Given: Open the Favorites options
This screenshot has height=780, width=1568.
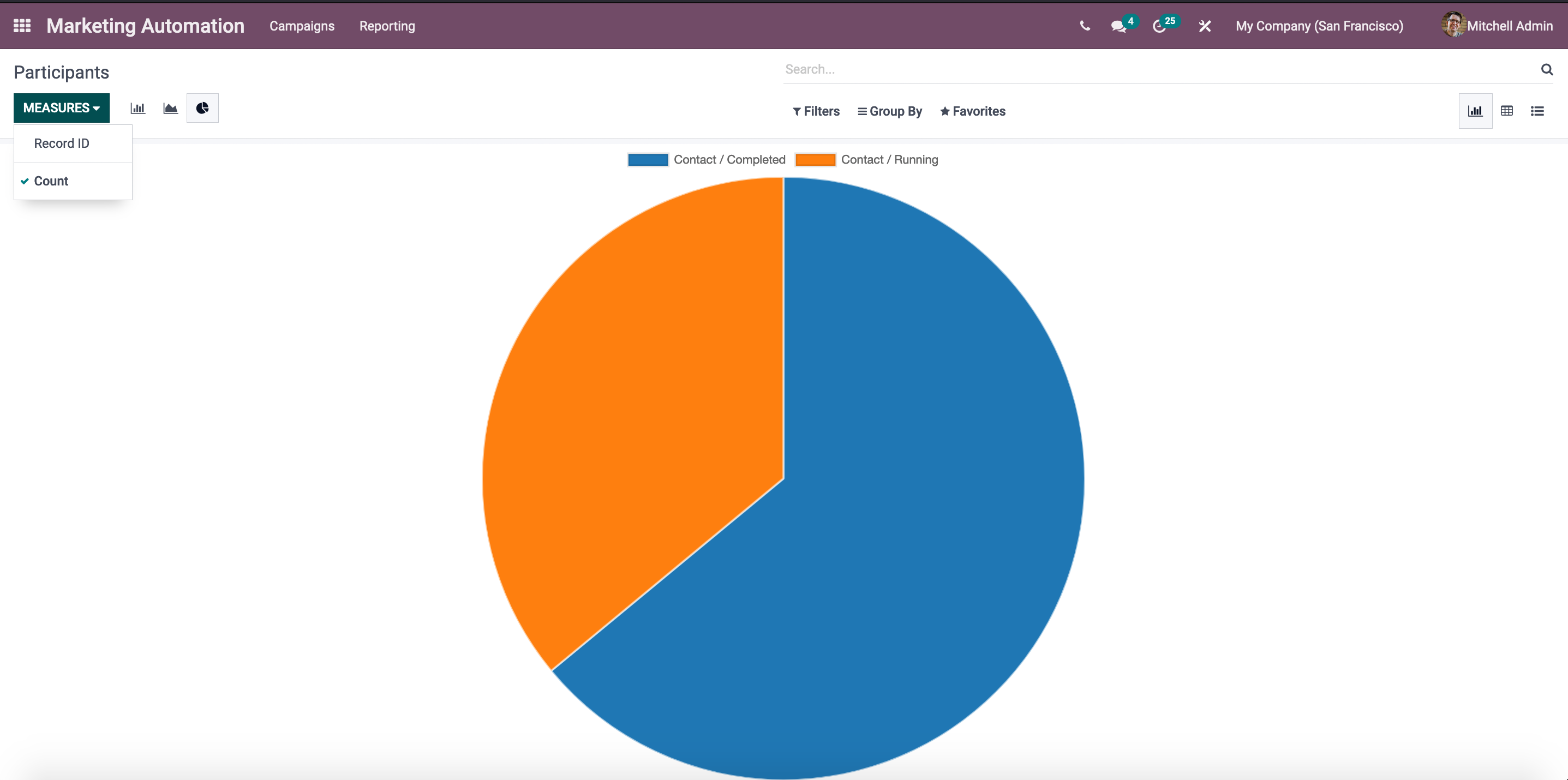Looking at the screenshot, I should (972, 111).
